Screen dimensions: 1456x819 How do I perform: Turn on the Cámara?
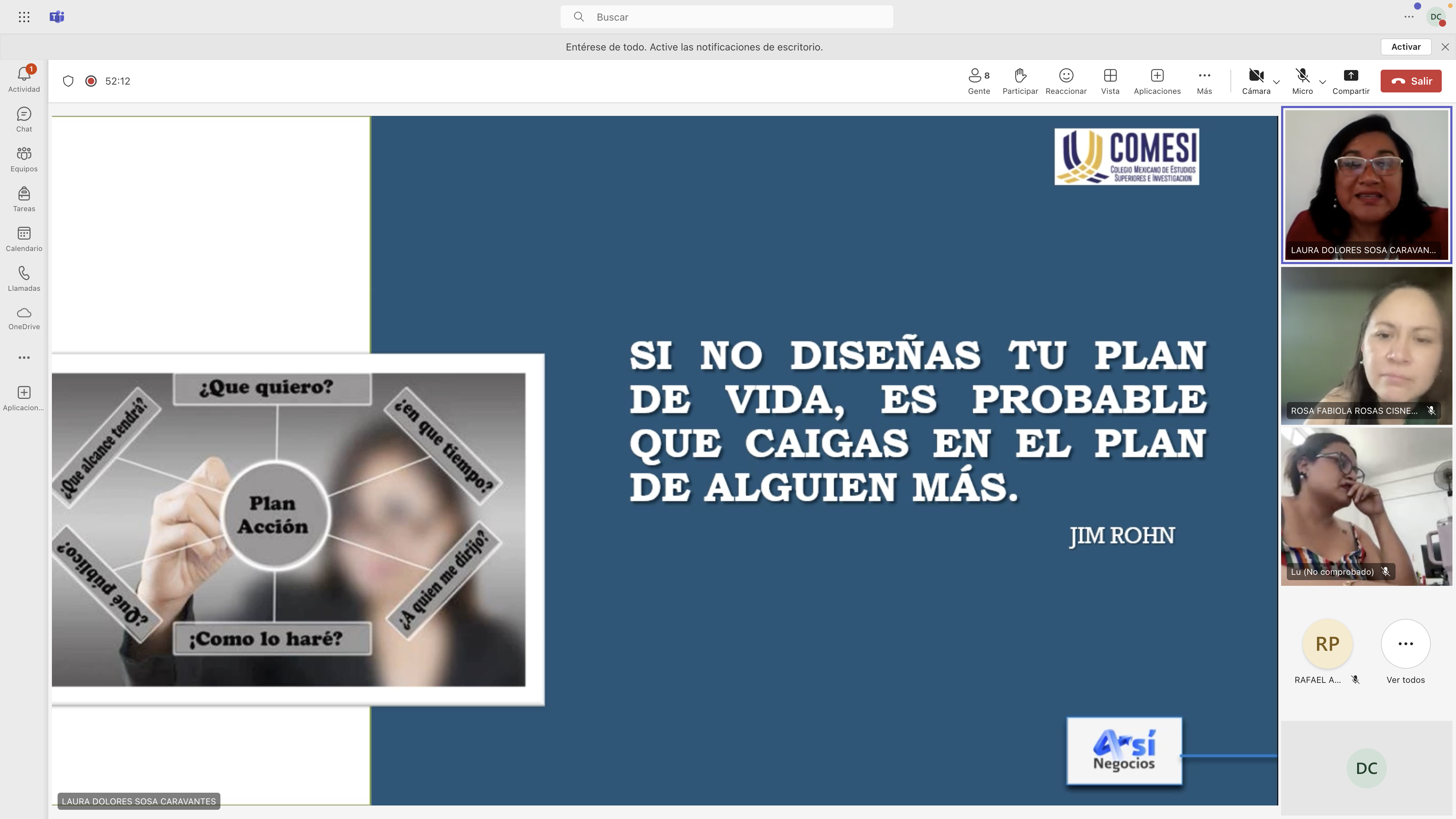click(x=1256, y=81)
